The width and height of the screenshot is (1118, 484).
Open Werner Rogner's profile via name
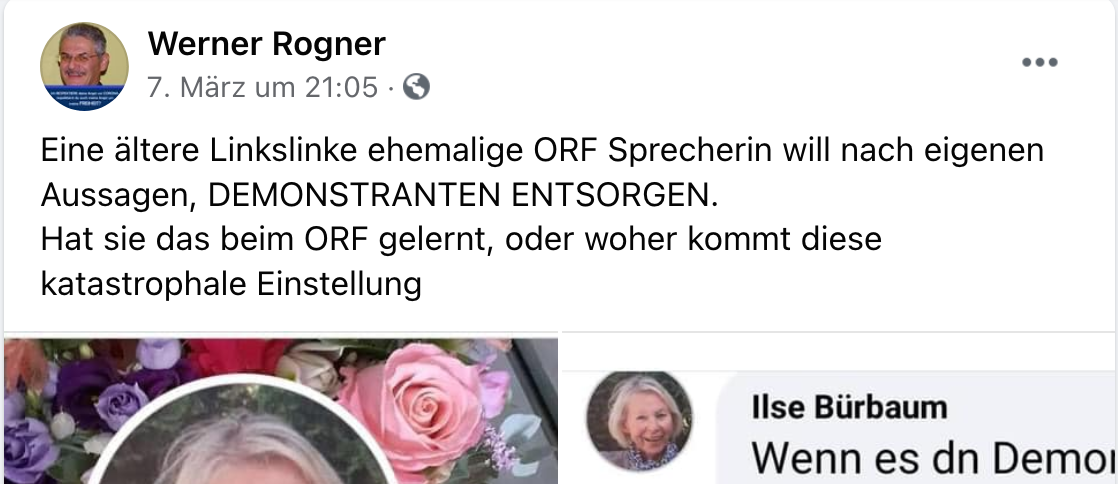point(267,44)
